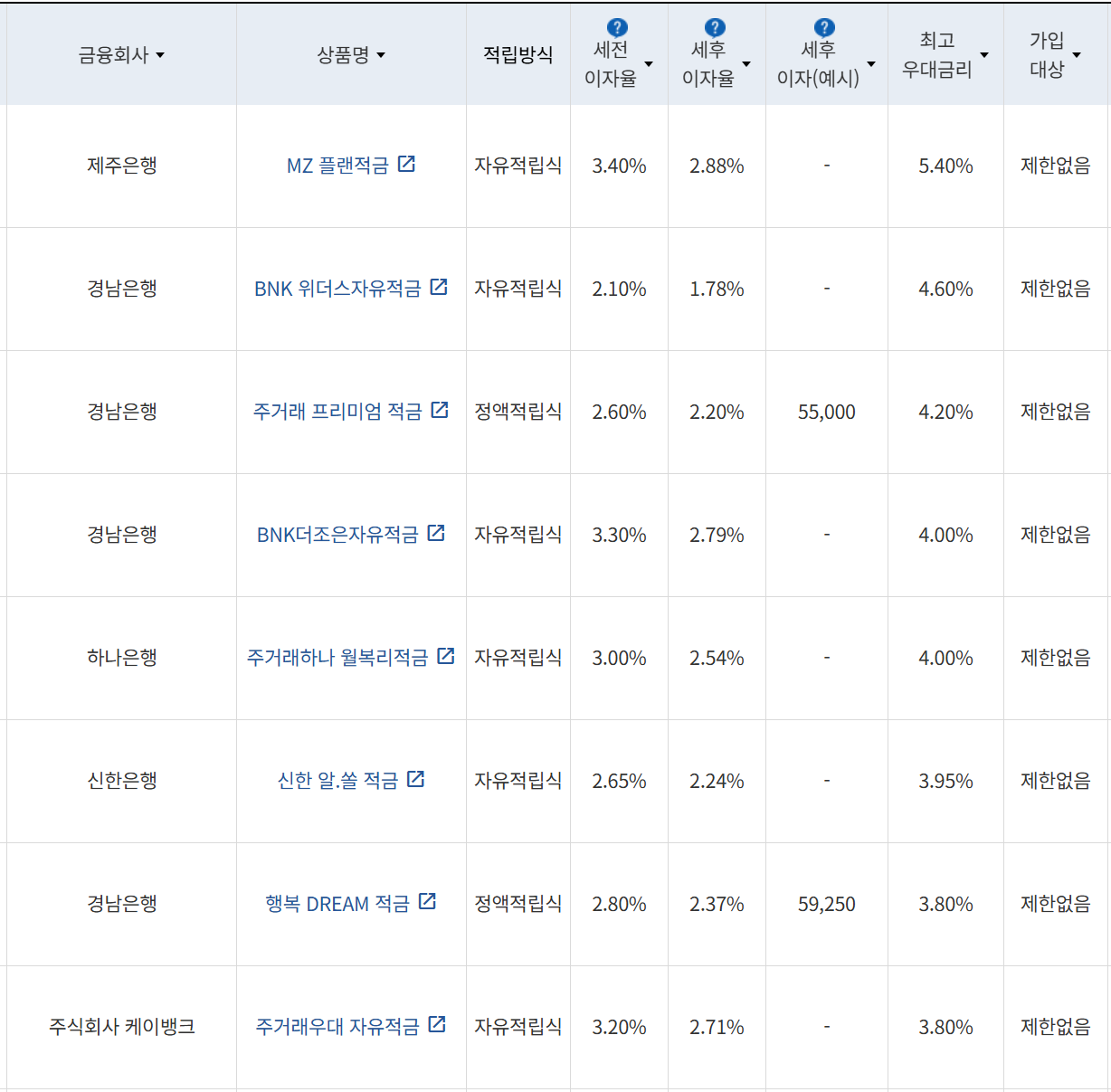Viewport: 1111px width, 1092px height.
Task: Click the external link icon beside 신한 알.쏠 적금
Action: [415, 780]
